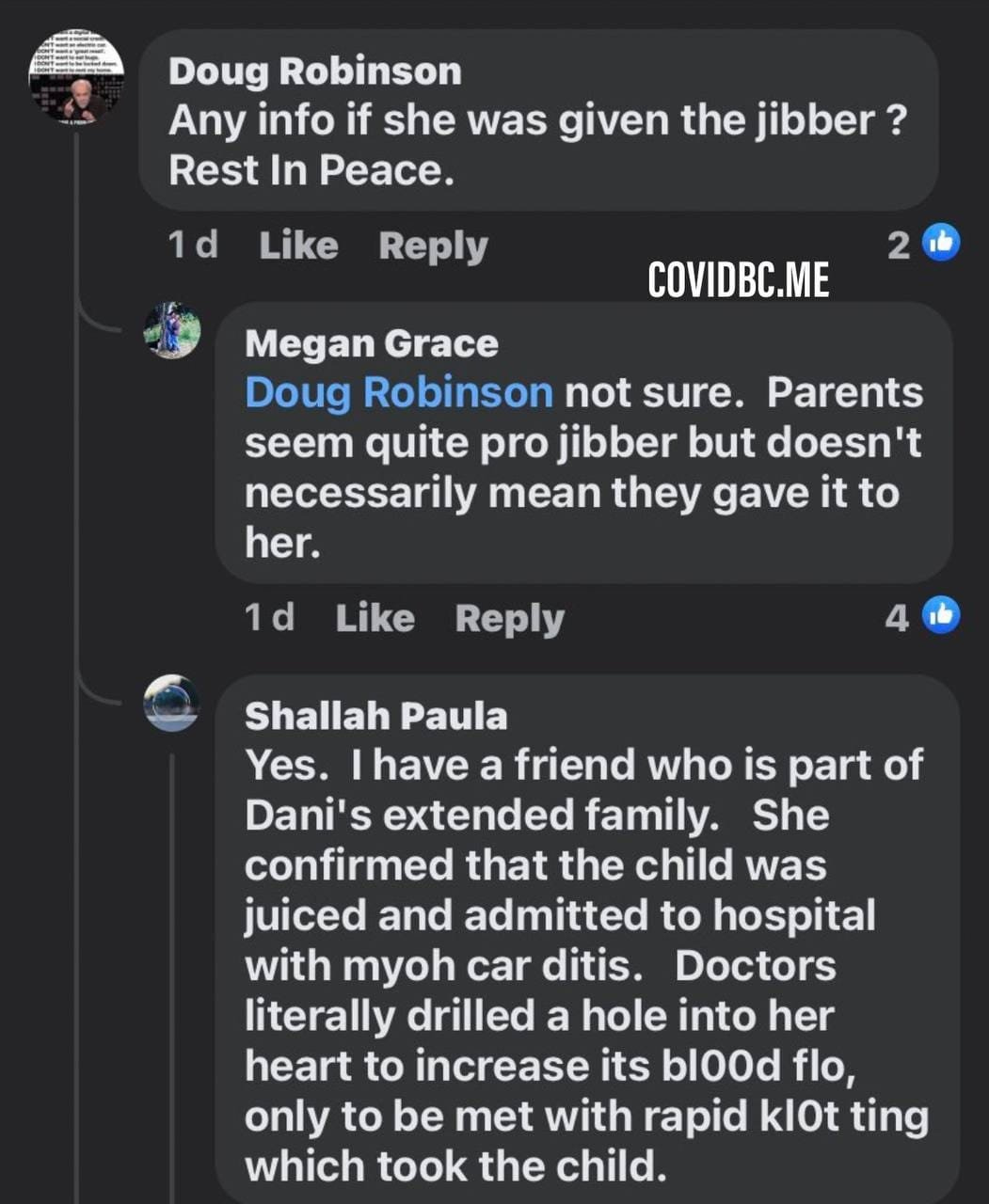Screen dimensions: 989x1204
Task: Click the 1d timestamp on Doug's comment
Action: [x=193, y=246]
